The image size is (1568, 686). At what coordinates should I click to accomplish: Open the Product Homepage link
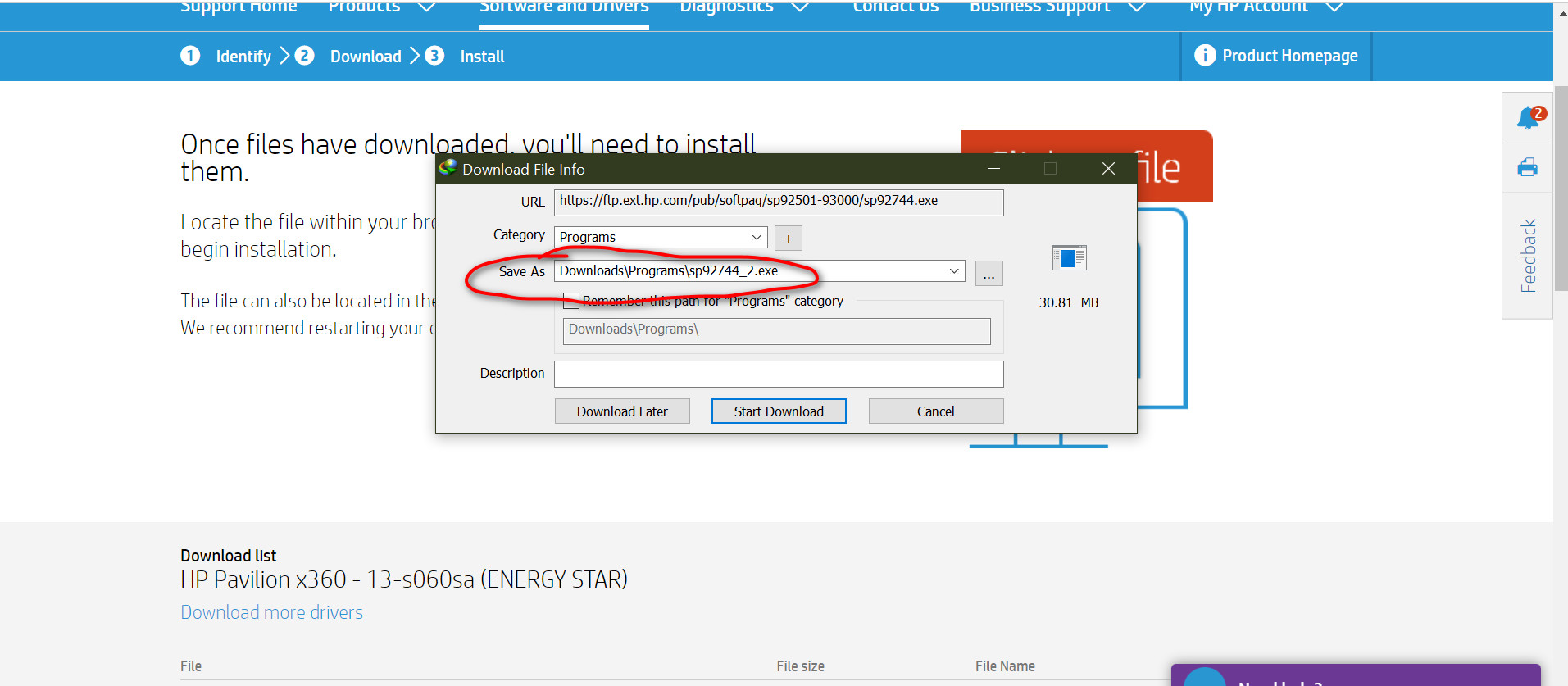click(1290, 56)
